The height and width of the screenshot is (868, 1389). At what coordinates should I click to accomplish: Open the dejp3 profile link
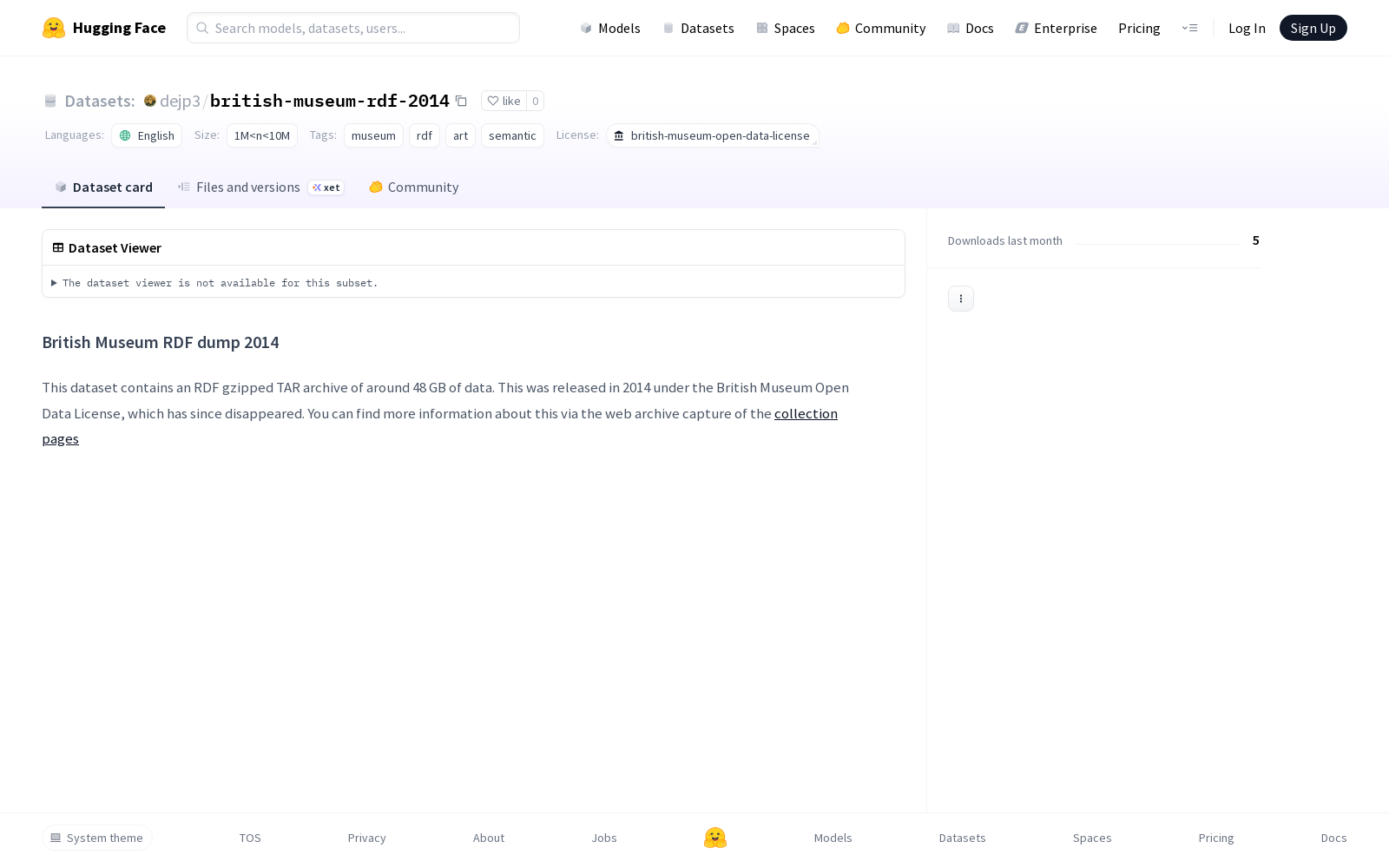[x=180, y=101]
